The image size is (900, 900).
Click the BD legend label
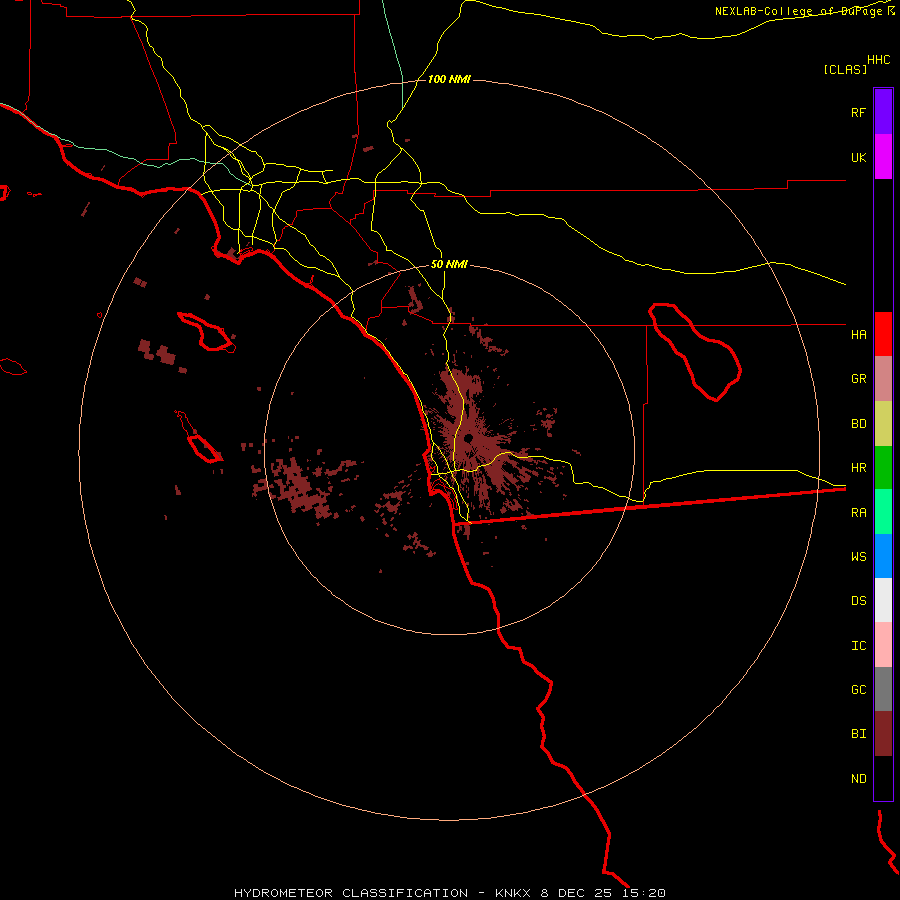click(x=858, y=424)
